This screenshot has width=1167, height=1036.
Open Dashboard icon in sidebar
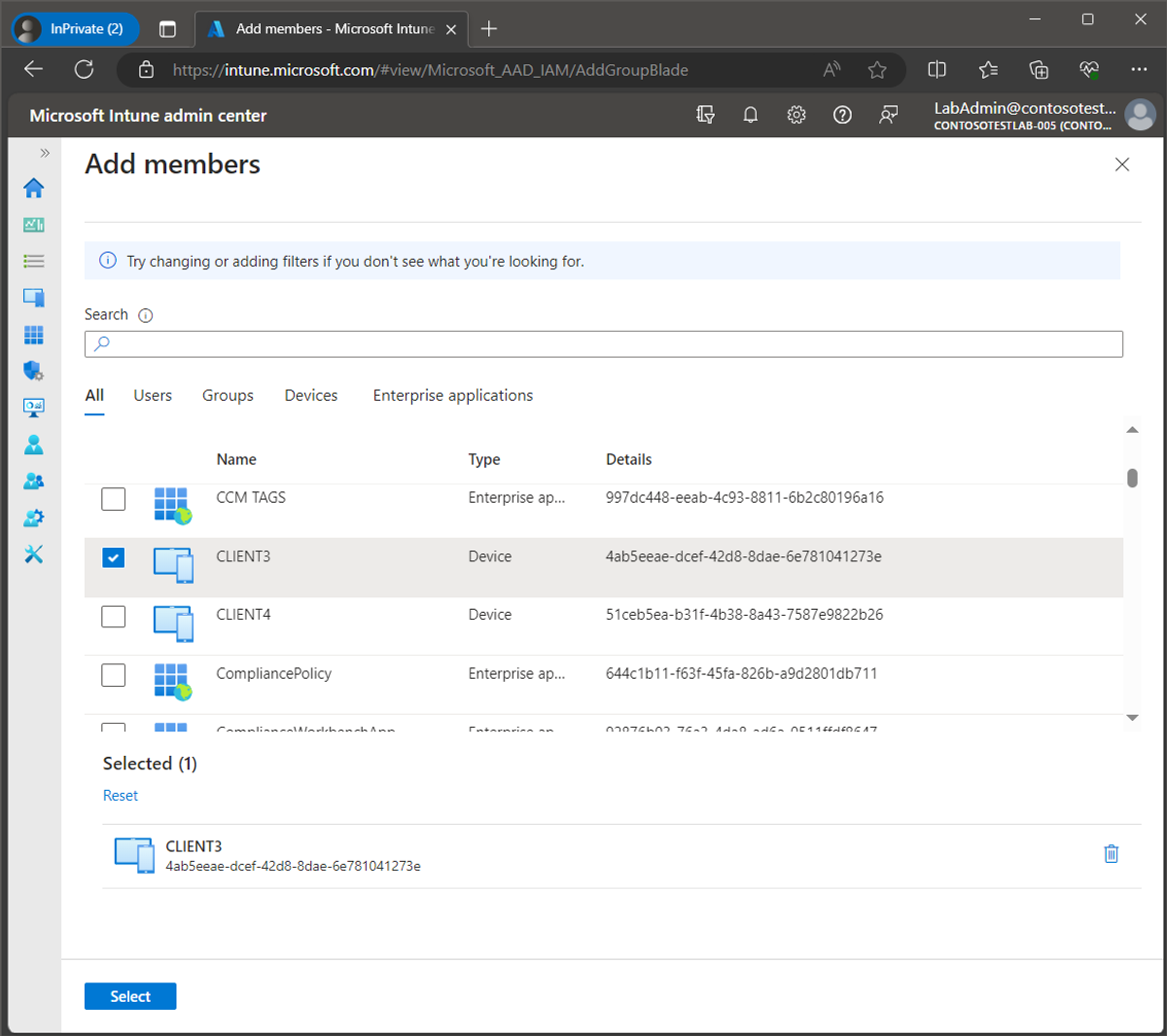click(34, 225)
